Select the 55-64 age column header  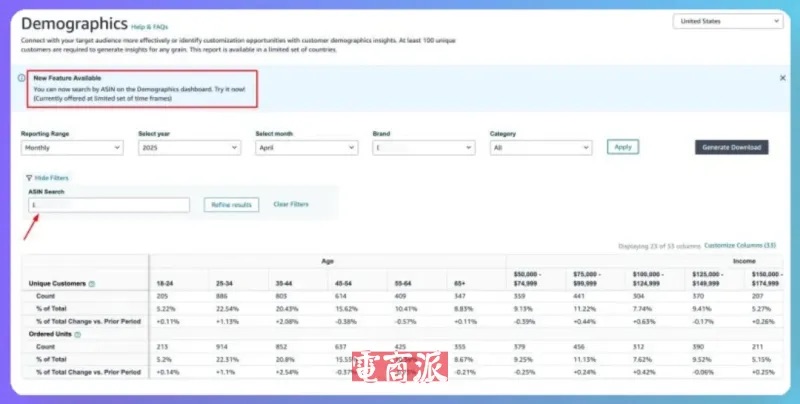[403, 284]
